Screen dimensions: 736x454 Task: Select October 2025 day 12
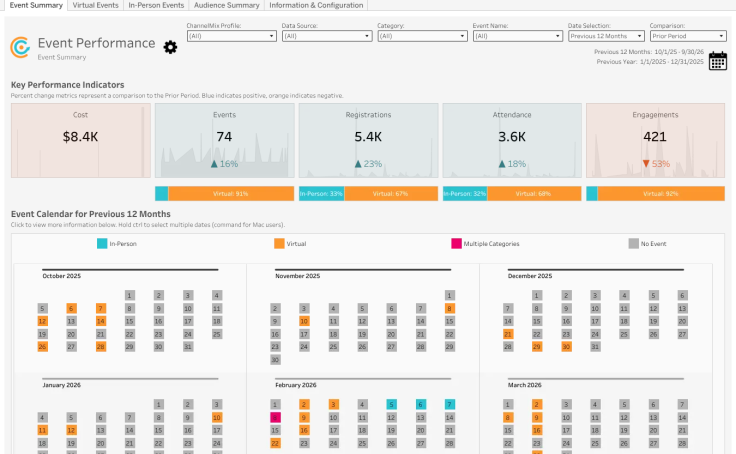click(42, 321)
